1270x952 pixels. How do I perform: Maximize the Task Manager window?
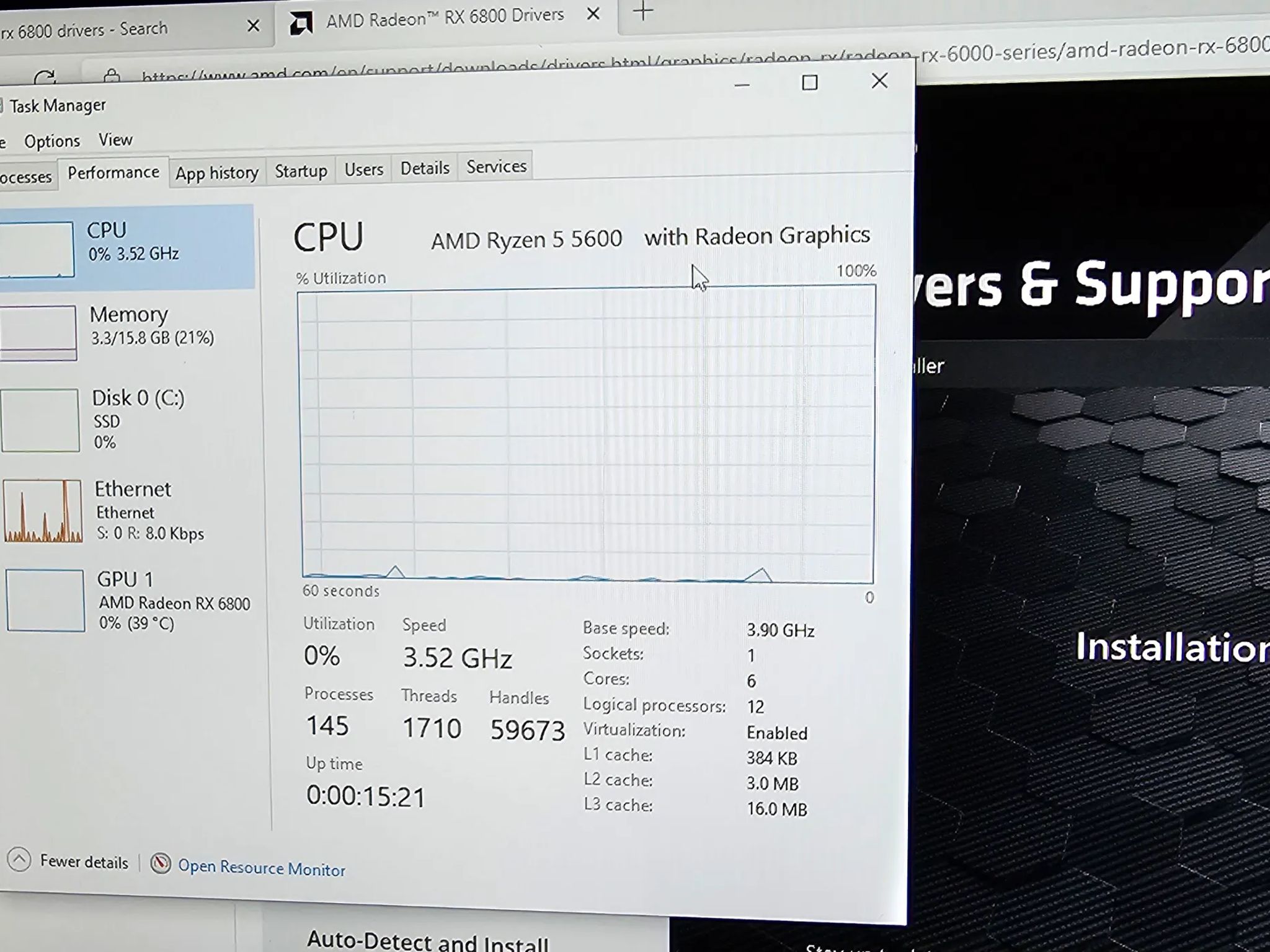click(809, 82)
